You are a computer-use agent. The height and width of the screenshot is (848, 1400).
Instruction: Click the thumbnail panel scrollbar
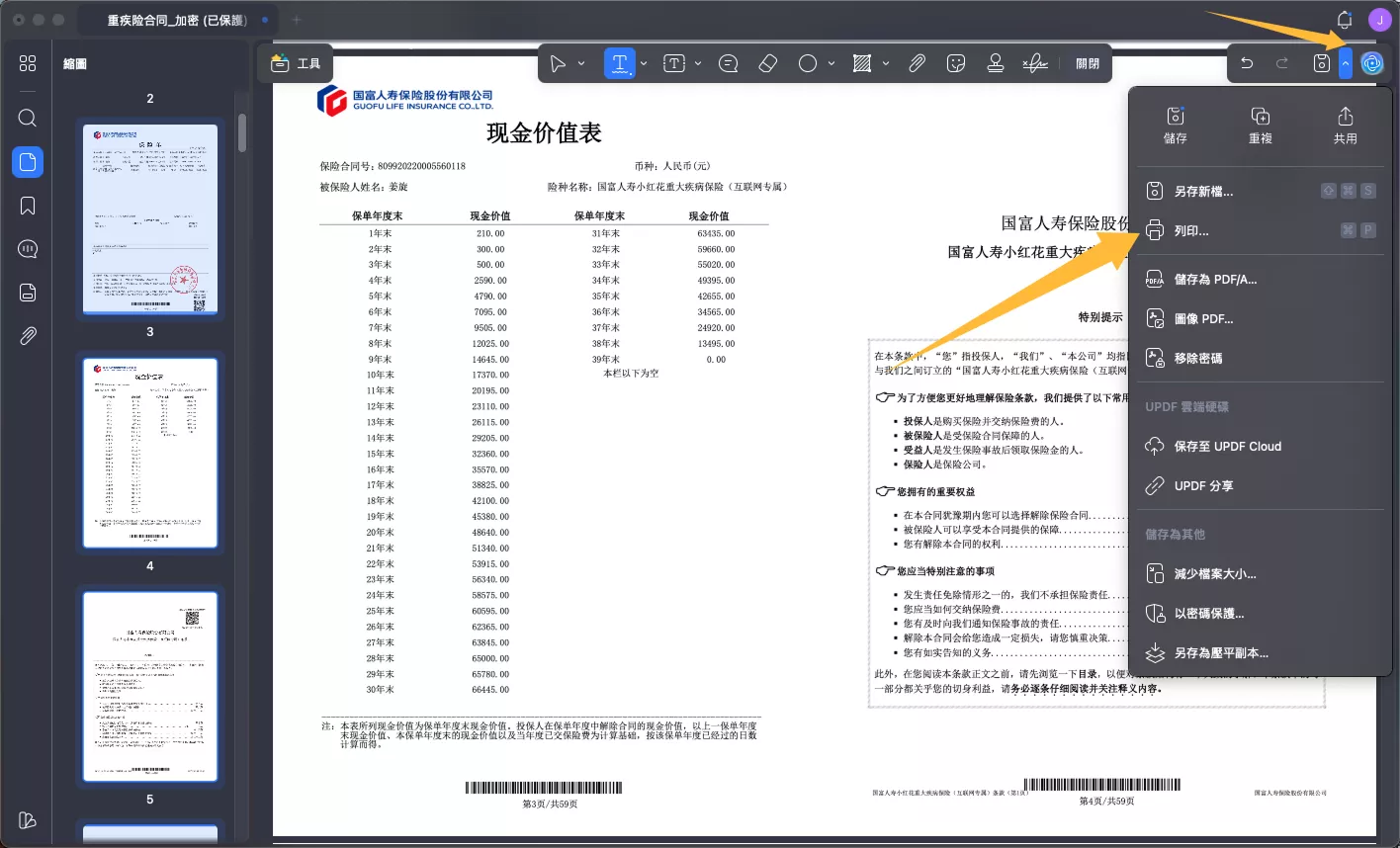point(242,132)
